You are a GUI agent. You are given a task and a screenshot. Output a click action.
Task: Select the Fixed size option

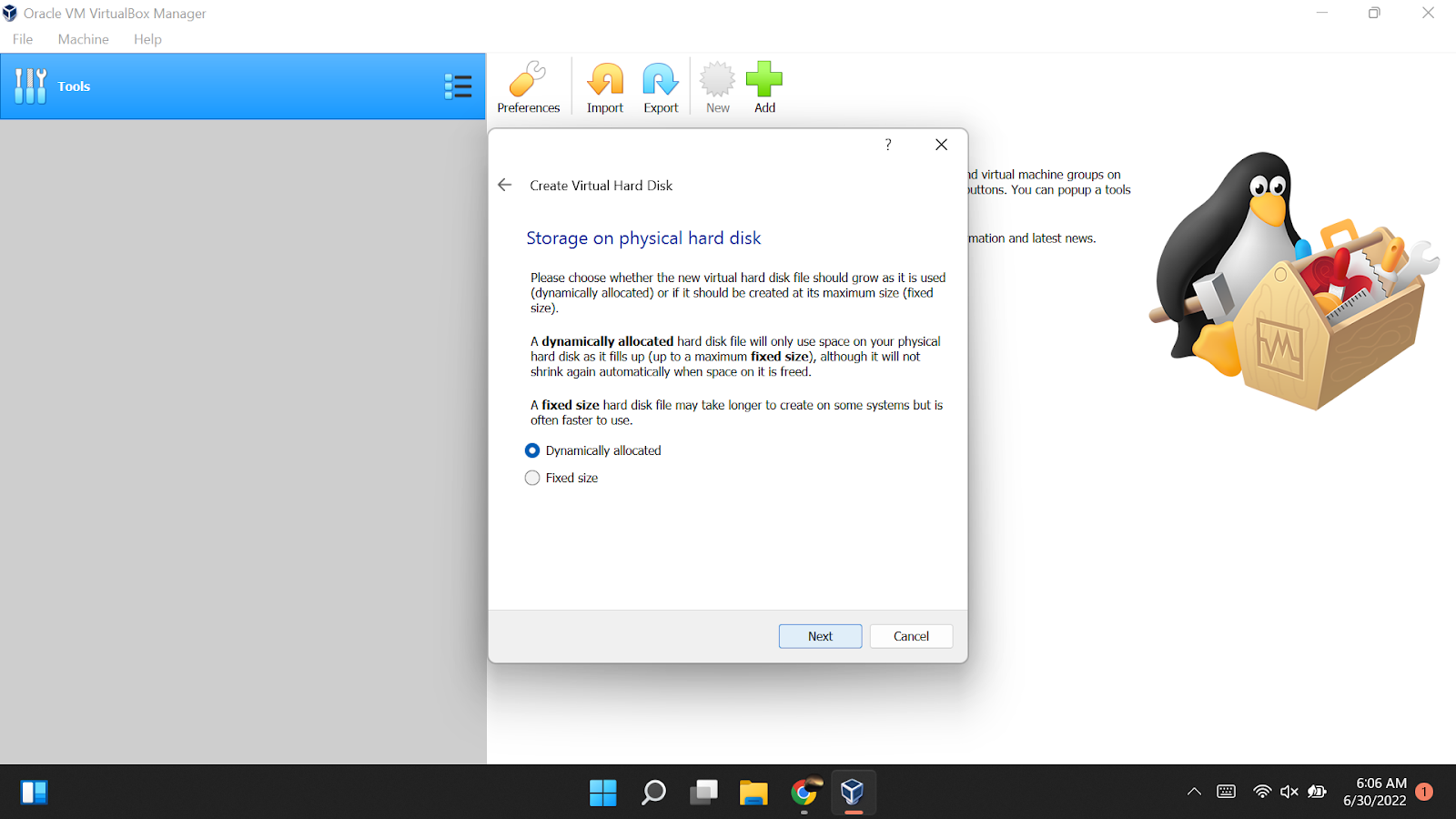(x=561, y=478)
